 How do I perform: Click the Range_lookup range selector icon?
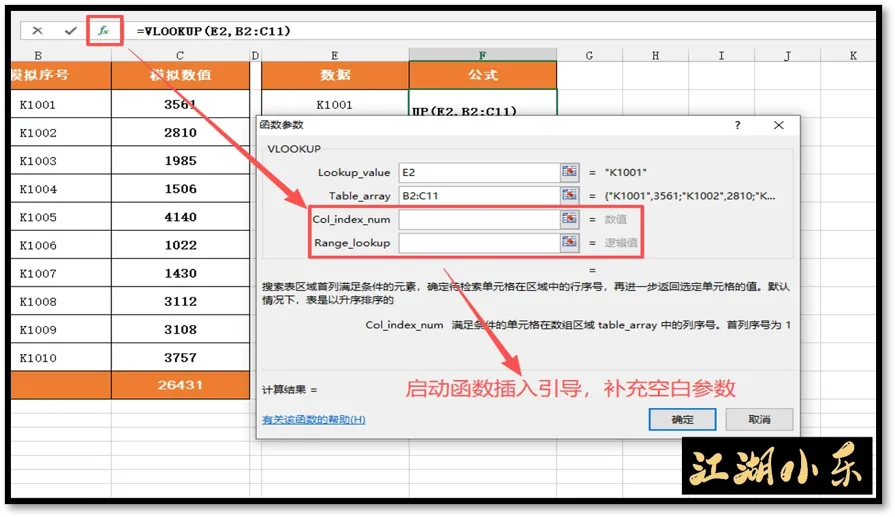pos(569,242)
